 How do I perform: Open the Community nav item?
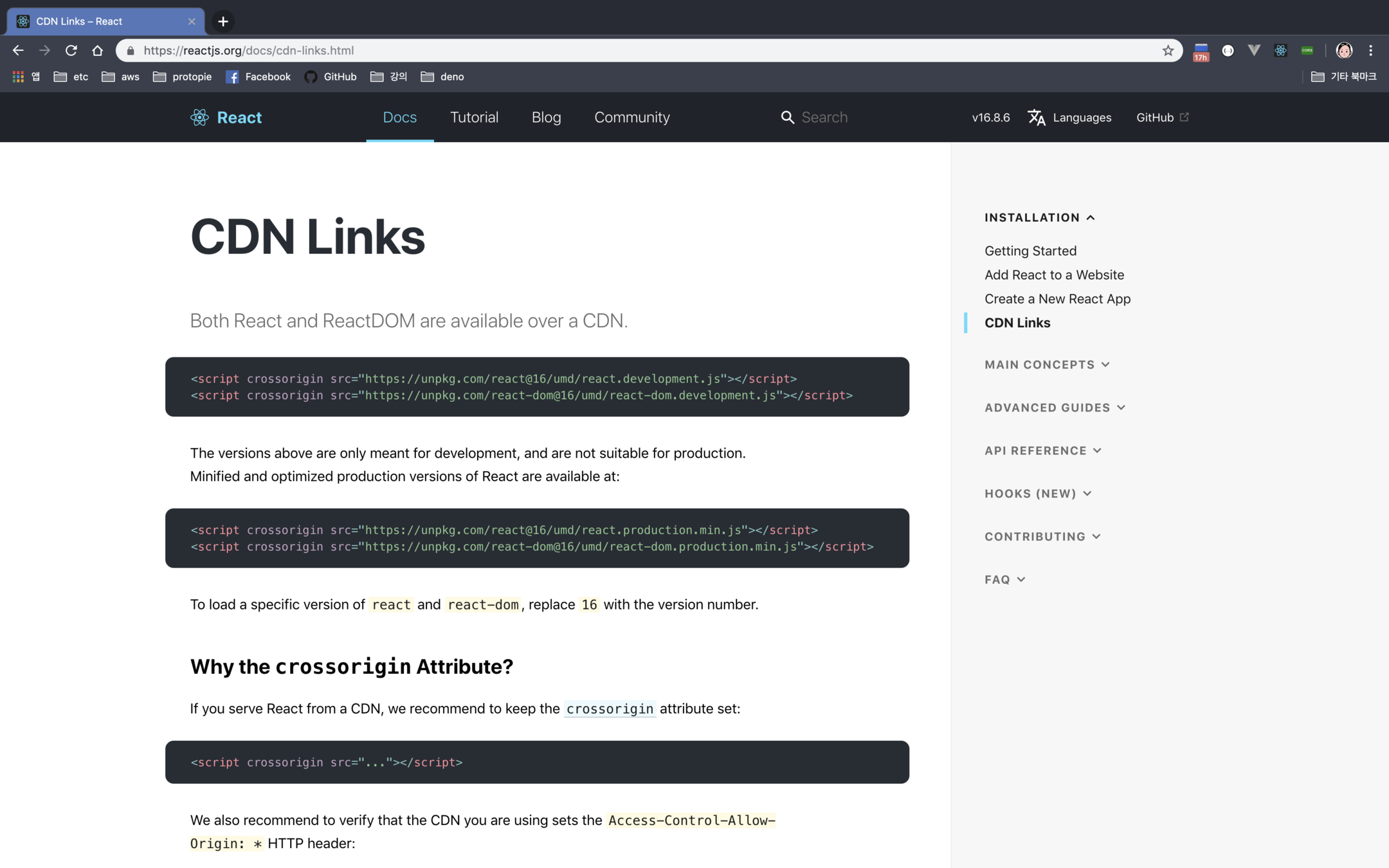point(631,117)
